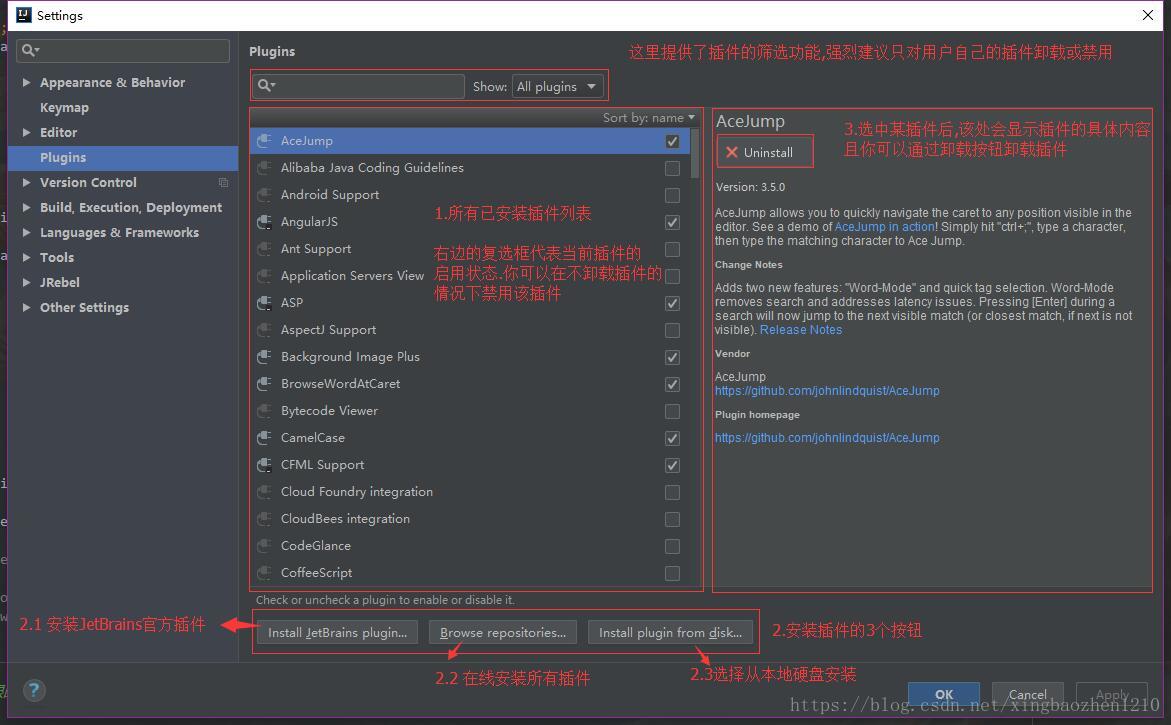Click the Alibaba Java Coding Guidelines plugin icon

point(264,168)
